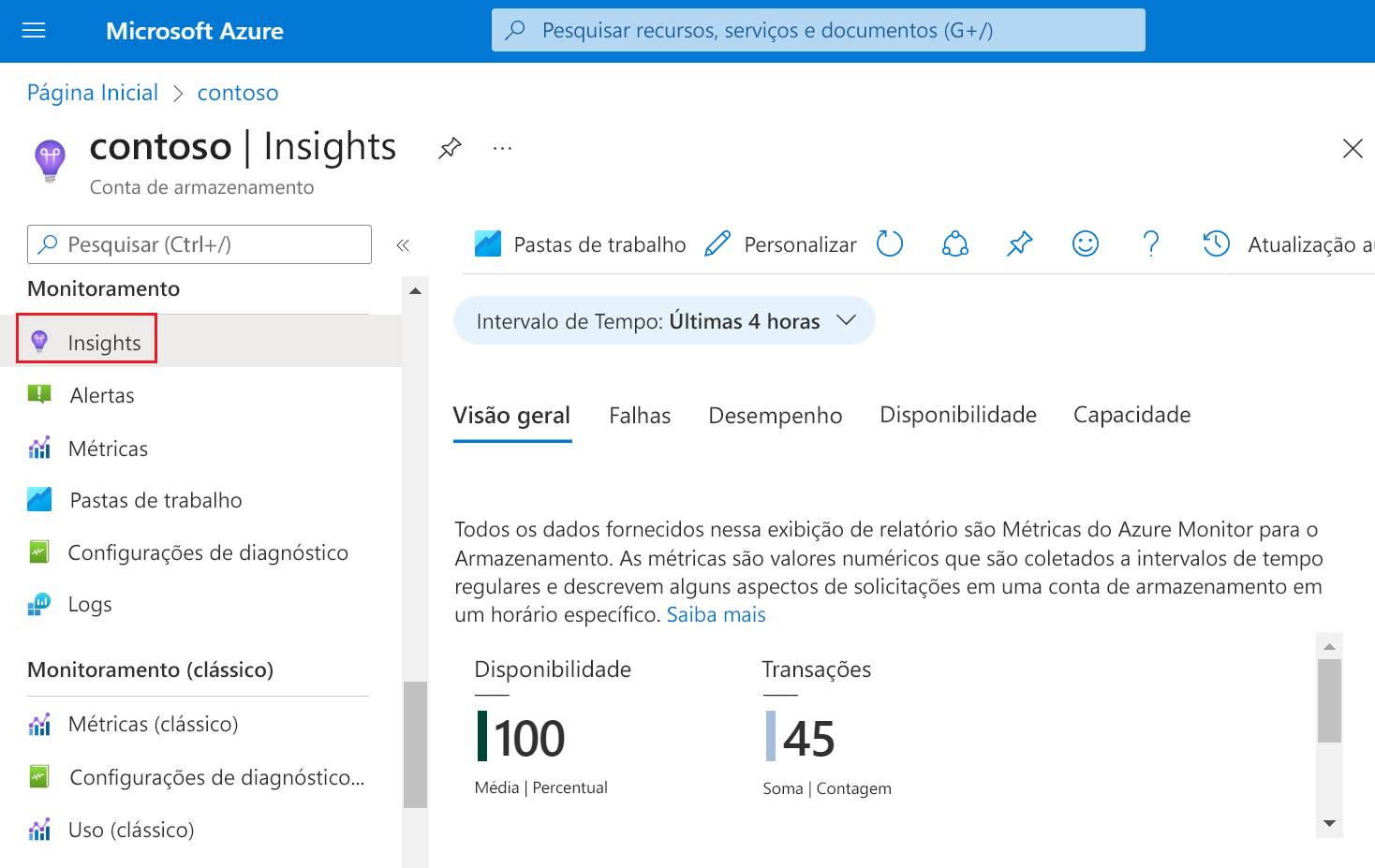Open help question mark icon
This screenshot has width=1375, height=868.
1151,244
